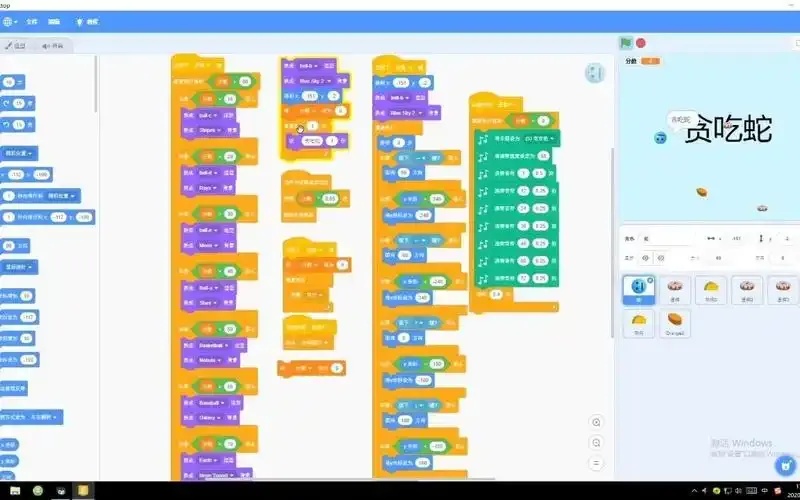Open the globe language menu

9,22
